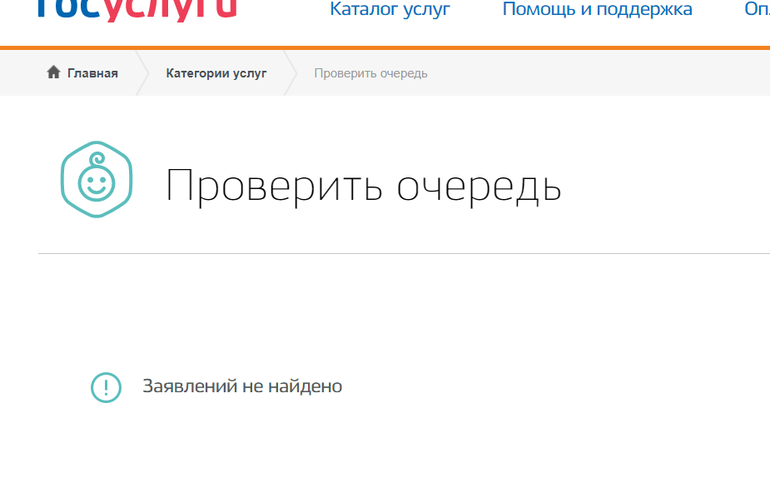The height and width of the screenshot is (488, 770).
Task: Open the Каталог услуг menu
Action: point(390,10)
